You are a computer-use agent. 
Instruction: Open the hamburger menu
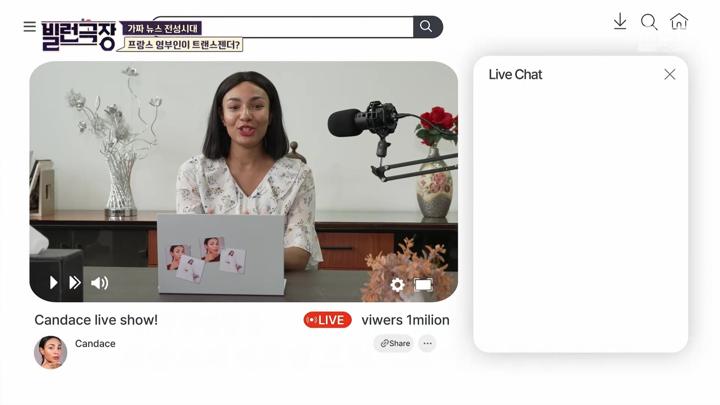(29, 27)
